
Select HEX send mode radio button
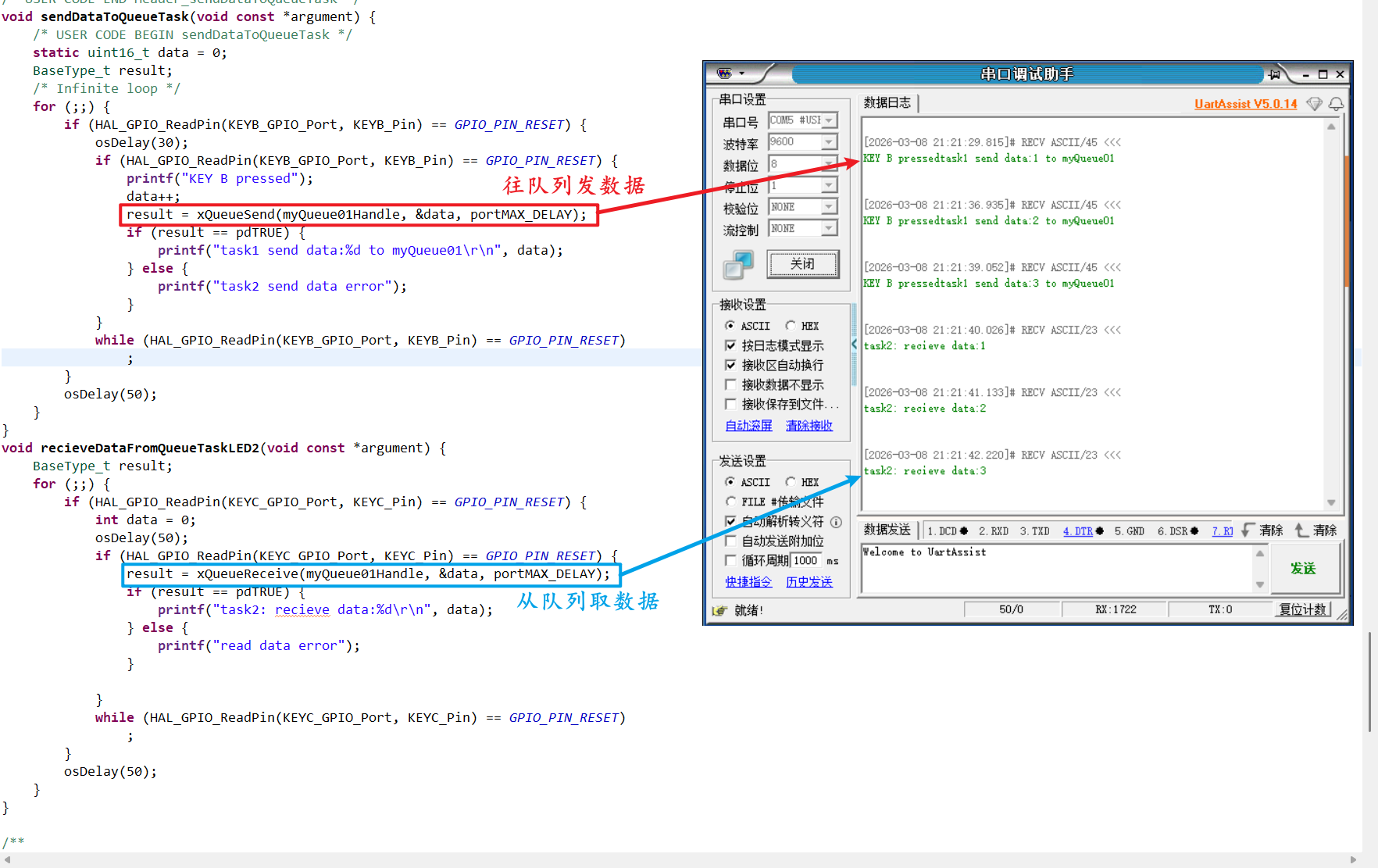coord(791,482)
